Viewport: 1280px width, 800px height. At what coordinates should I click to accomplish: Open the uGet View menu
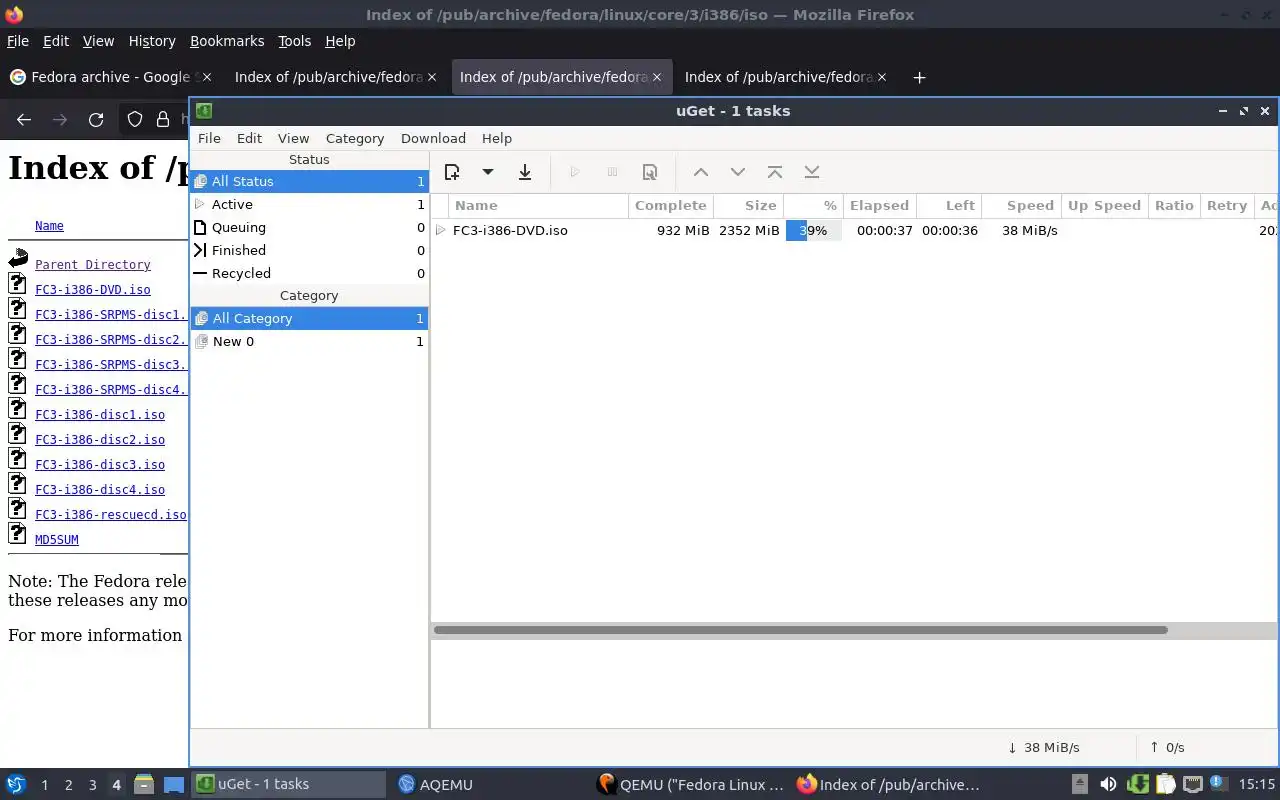pos(293,138)
